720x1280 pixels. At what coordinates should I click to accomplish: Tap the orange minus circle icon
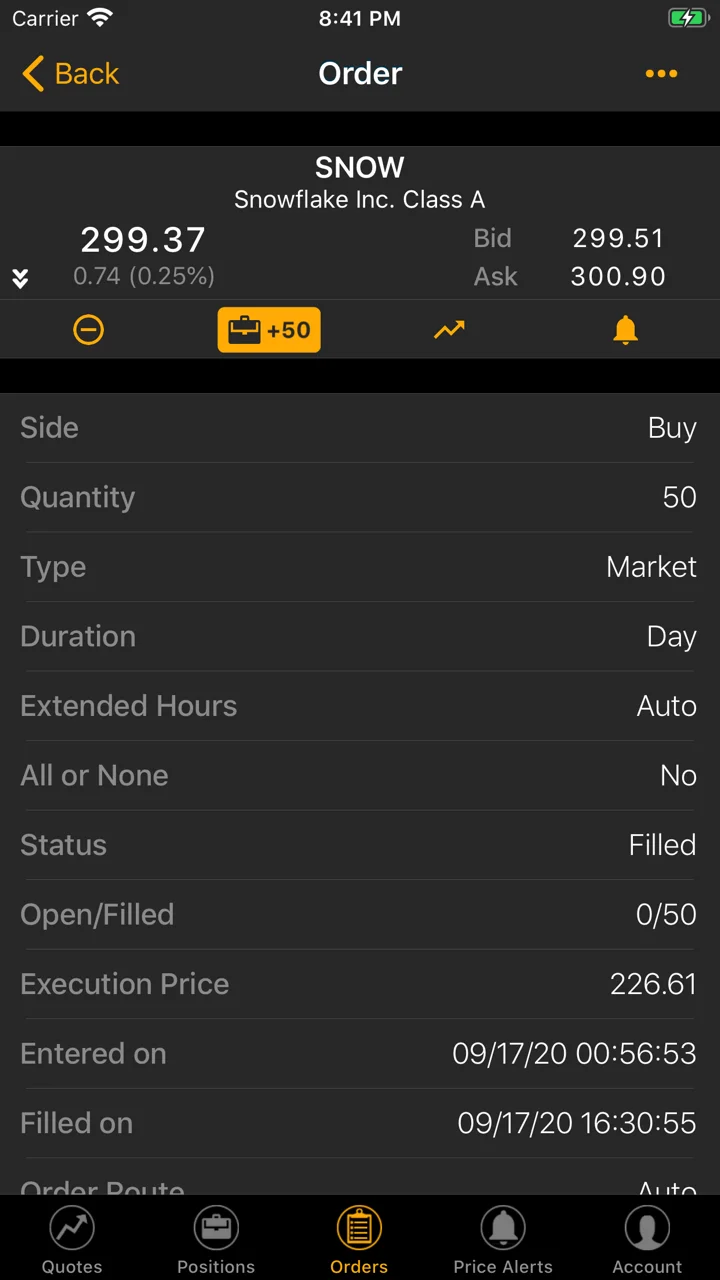point(89,330)
